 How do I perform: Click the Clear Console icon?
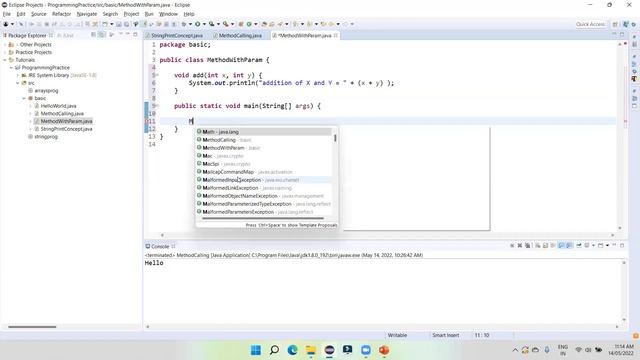click(538, 245)
